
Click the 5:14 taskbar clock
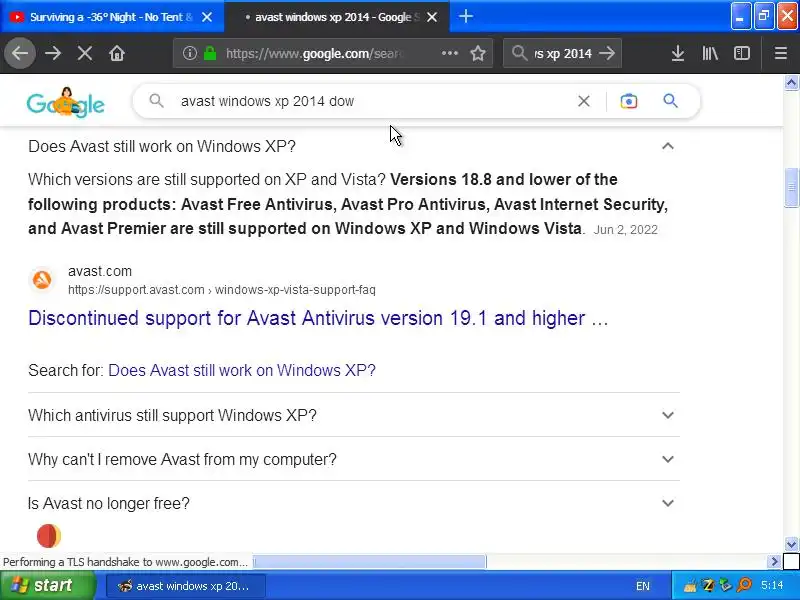click(772, 585)
